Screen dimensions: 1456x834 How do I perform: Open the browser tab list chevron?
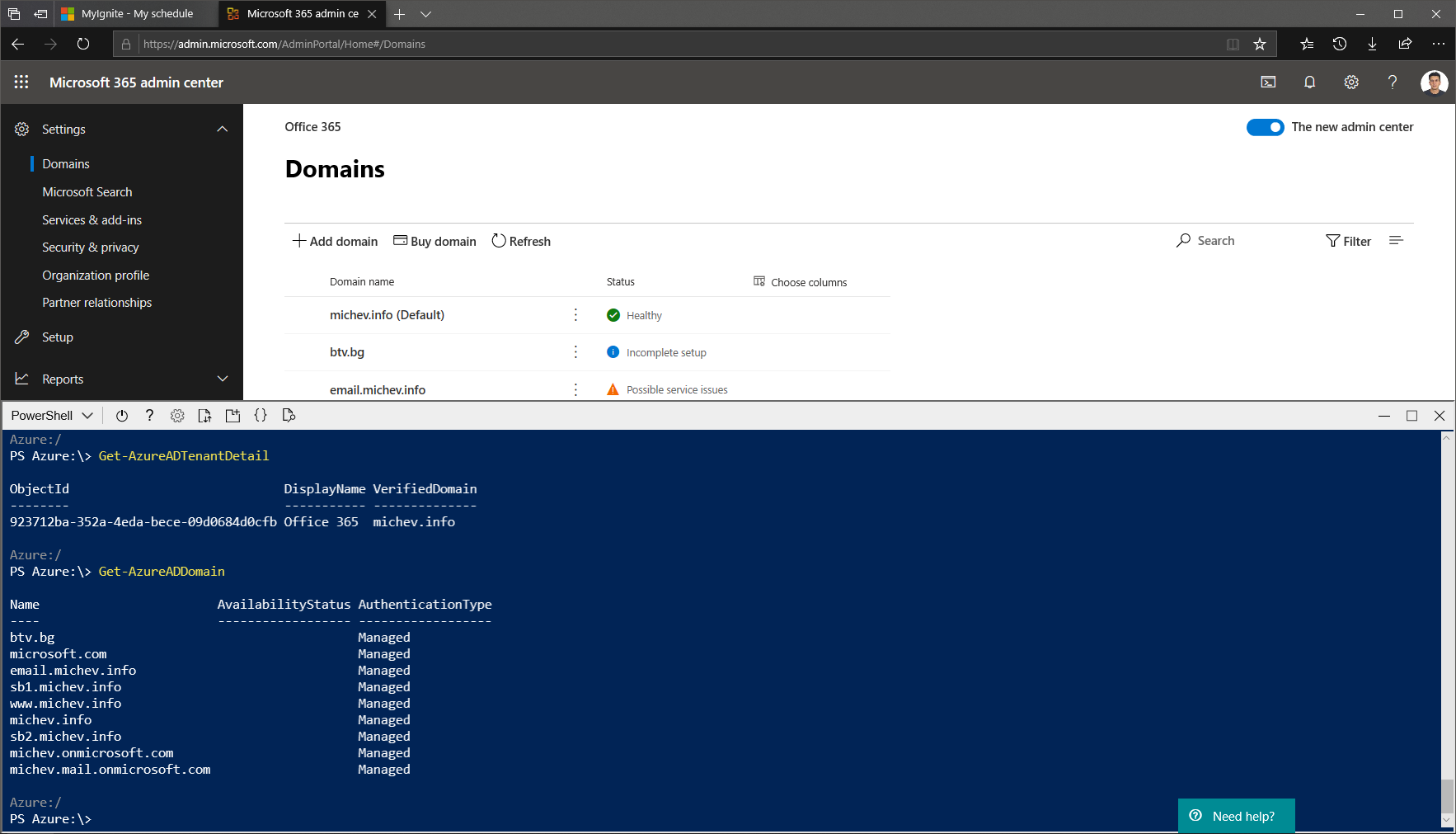click(x=425, y=14)
